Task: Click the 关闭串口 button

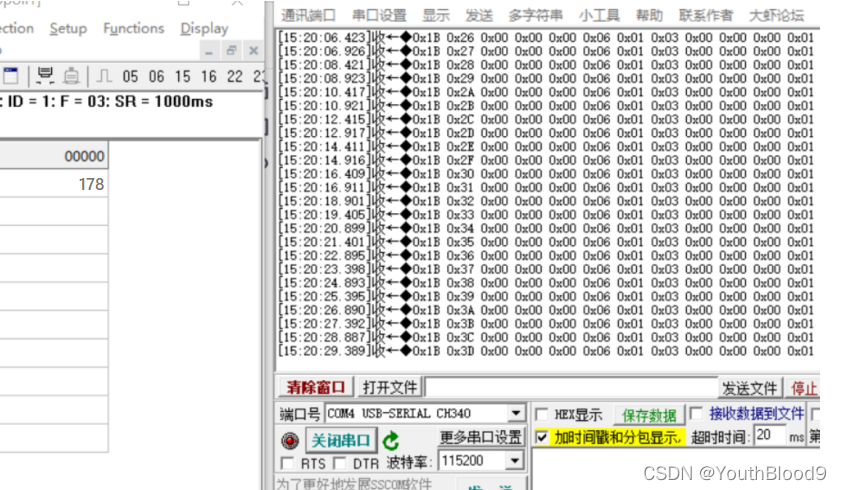Action: [x=341, y=441]
